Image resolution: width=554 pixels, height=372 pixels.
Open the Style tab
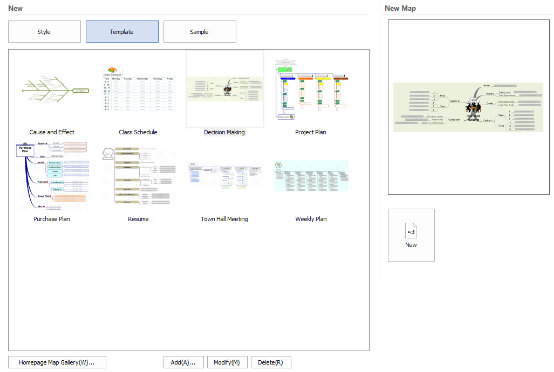[45, 31]
